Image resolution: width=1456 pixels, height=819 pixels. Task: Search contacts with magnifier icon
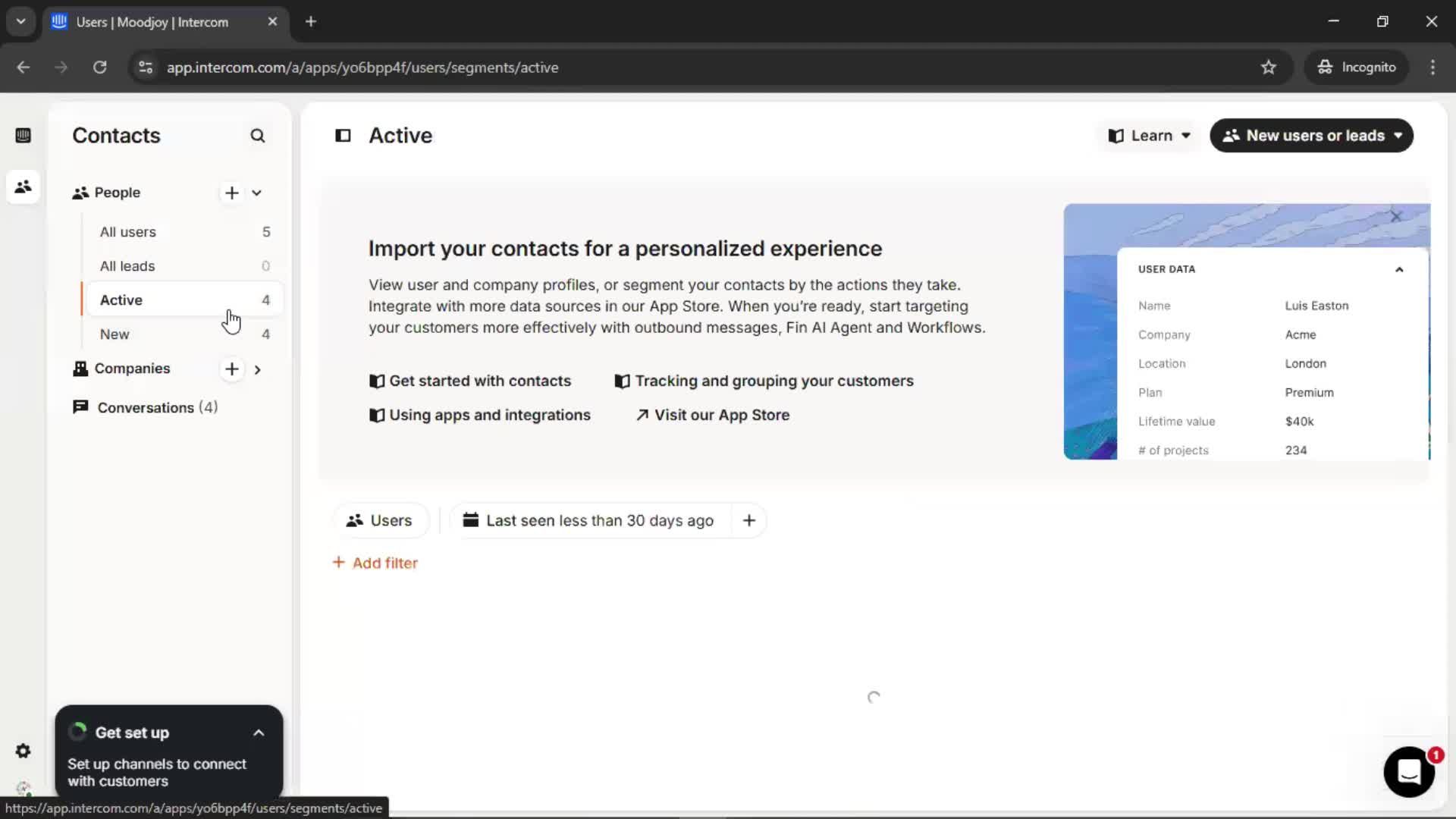(258, 136)
